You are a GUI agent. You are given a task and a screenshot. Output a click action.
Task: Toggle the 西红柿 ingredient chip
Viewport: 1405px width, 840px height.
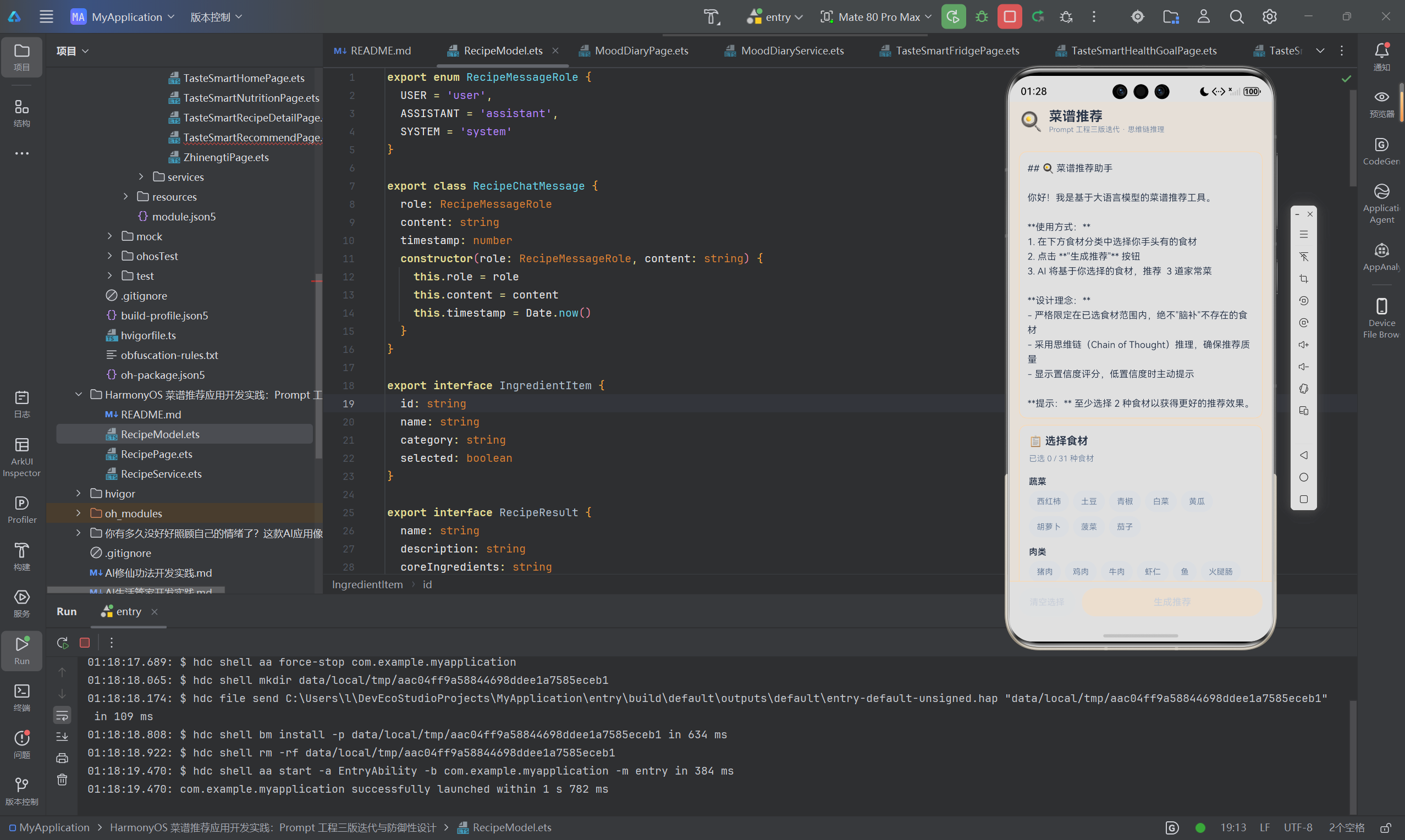[1048, 501]
